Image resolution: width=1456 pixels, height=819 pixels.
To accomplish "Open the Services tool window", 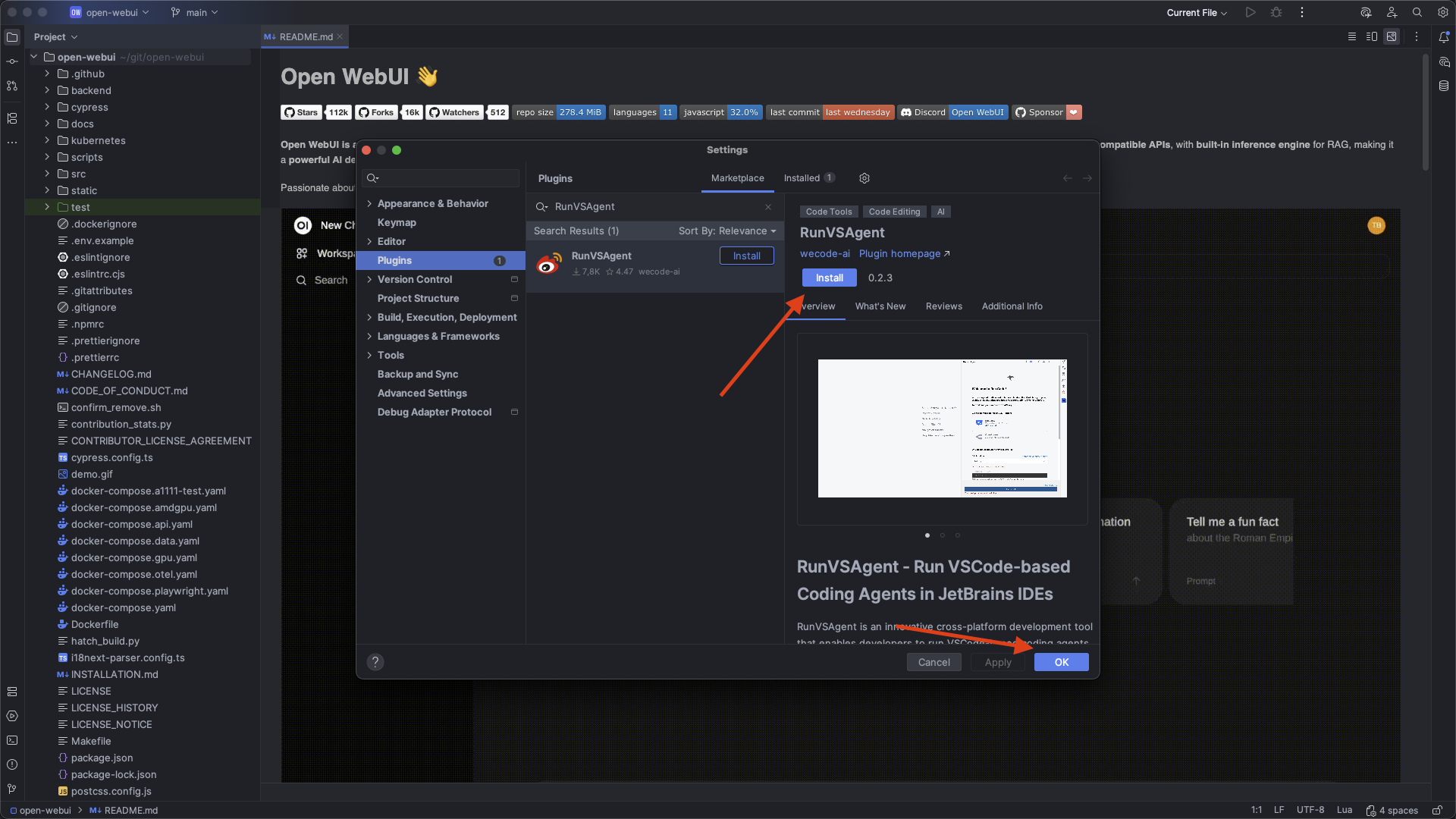I will (12, 716).
